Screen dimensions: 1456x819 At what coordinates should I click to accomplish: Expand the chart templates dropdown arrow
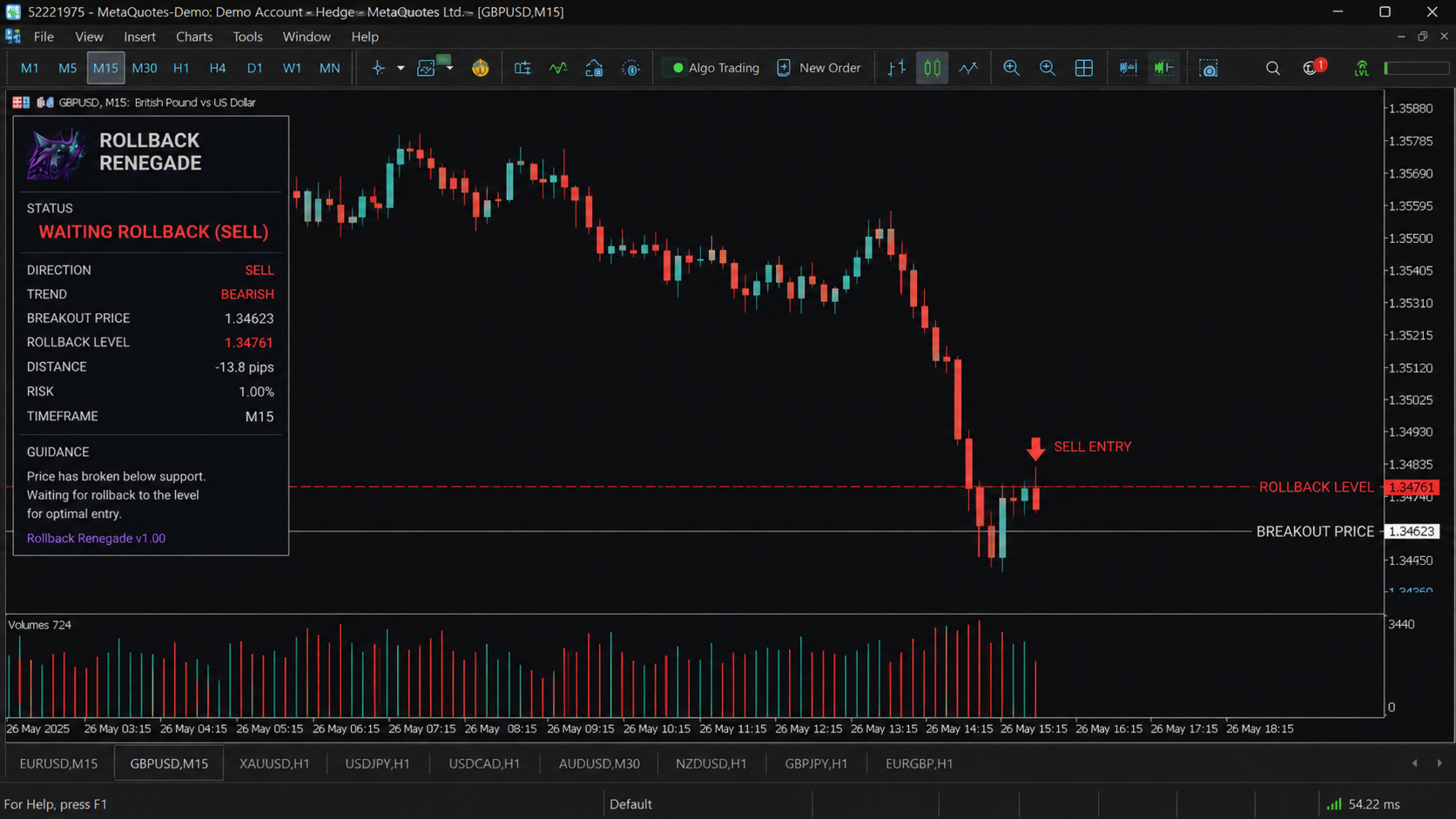coord(449,68)
